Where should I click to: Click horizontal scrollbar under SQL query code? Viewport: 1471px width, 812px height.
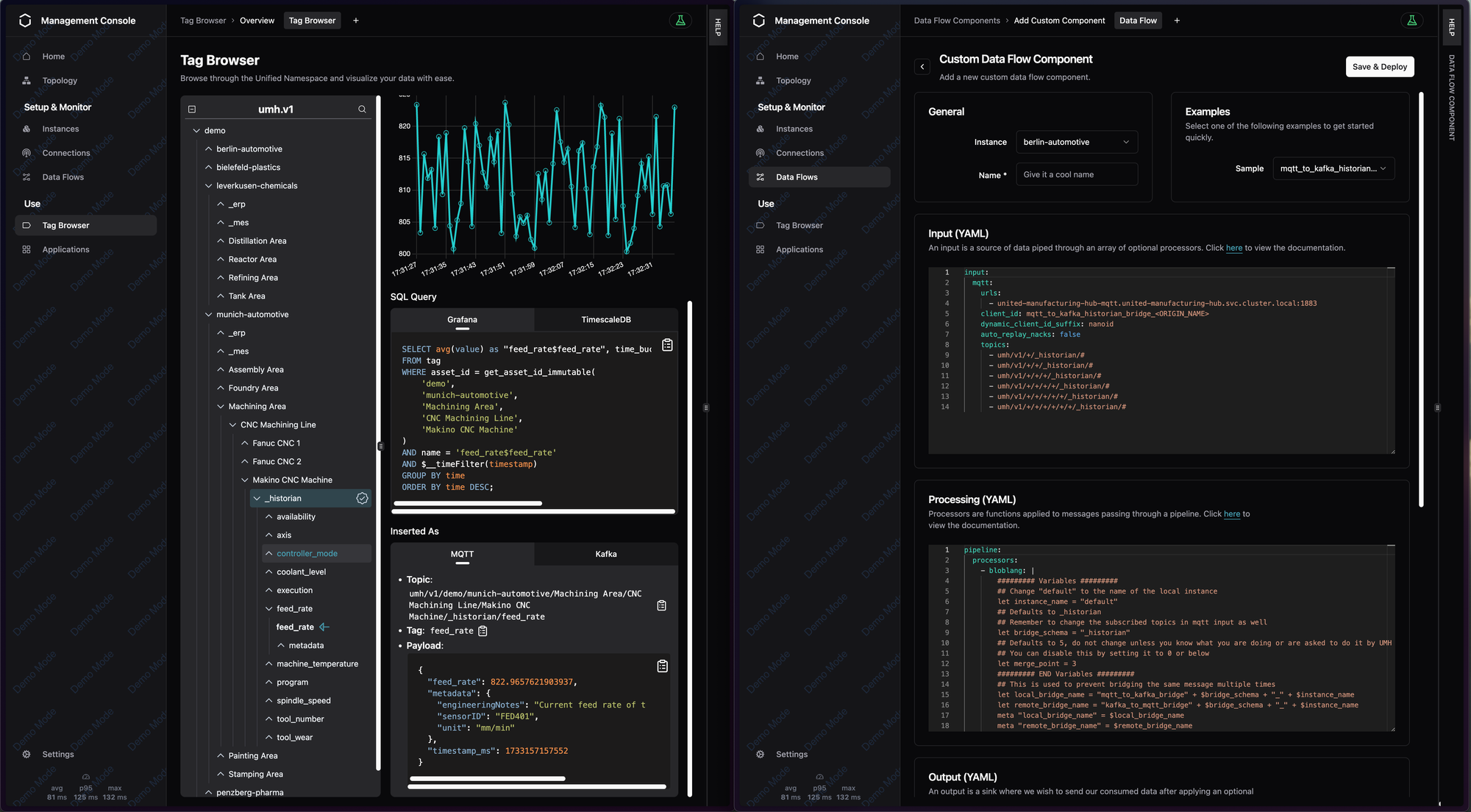(468, 504)
